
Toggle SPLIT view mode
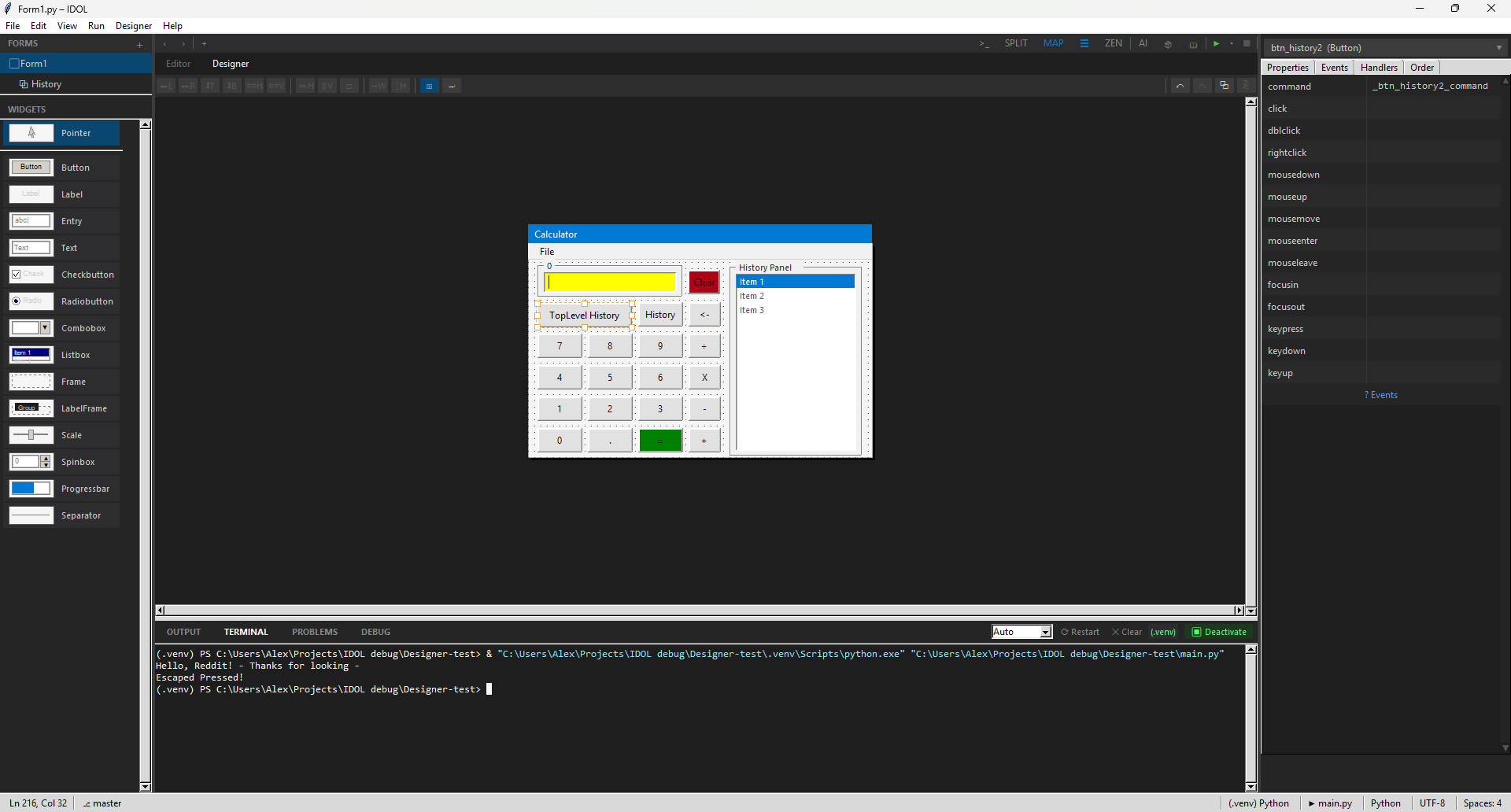tap(1016, 44)
